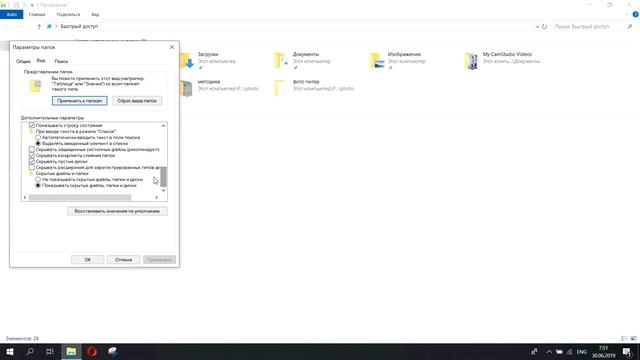Open the Загрузки folder icon
Viewport: 640px width, 360px height.
187,61
